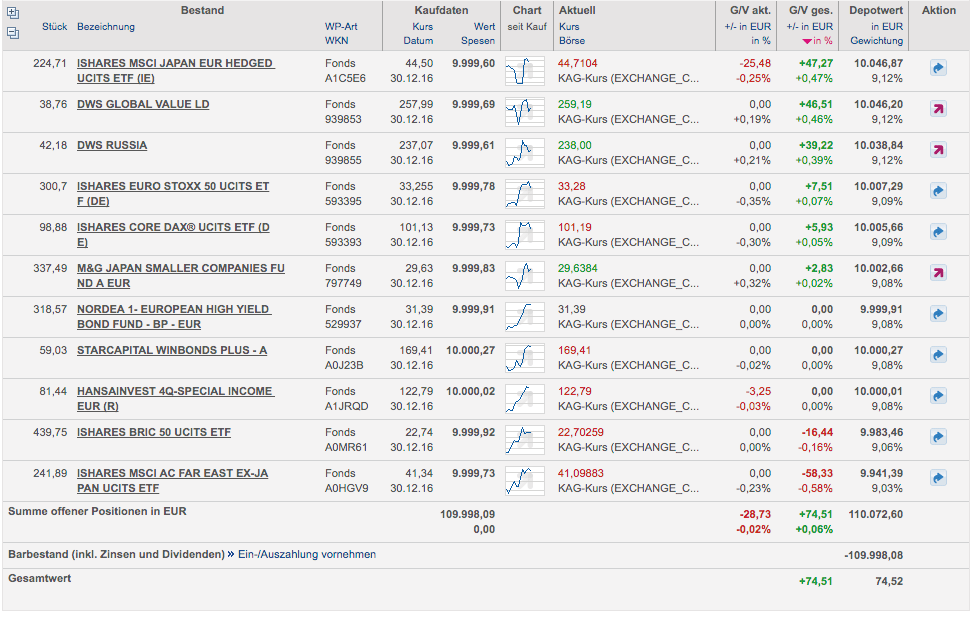
Task: Open the mini chart for DWS GLOBAL VALUE LD
Action: click(525, 112)
